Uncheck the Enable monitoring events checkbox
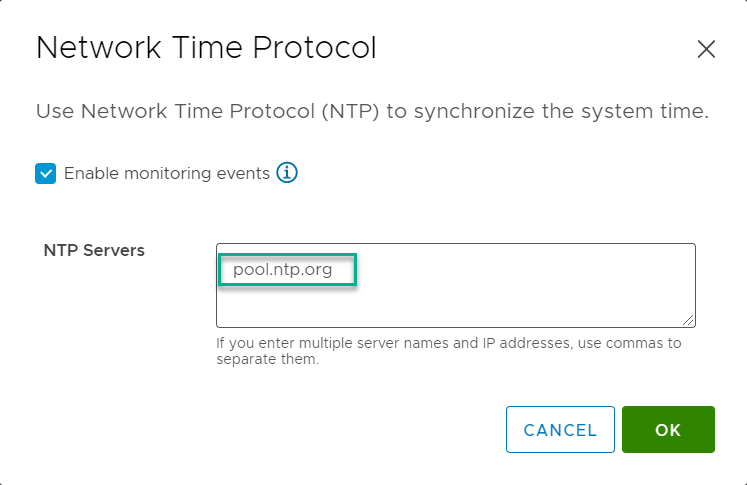Screen dimensions: 747x485 click(x=46, y=174)
